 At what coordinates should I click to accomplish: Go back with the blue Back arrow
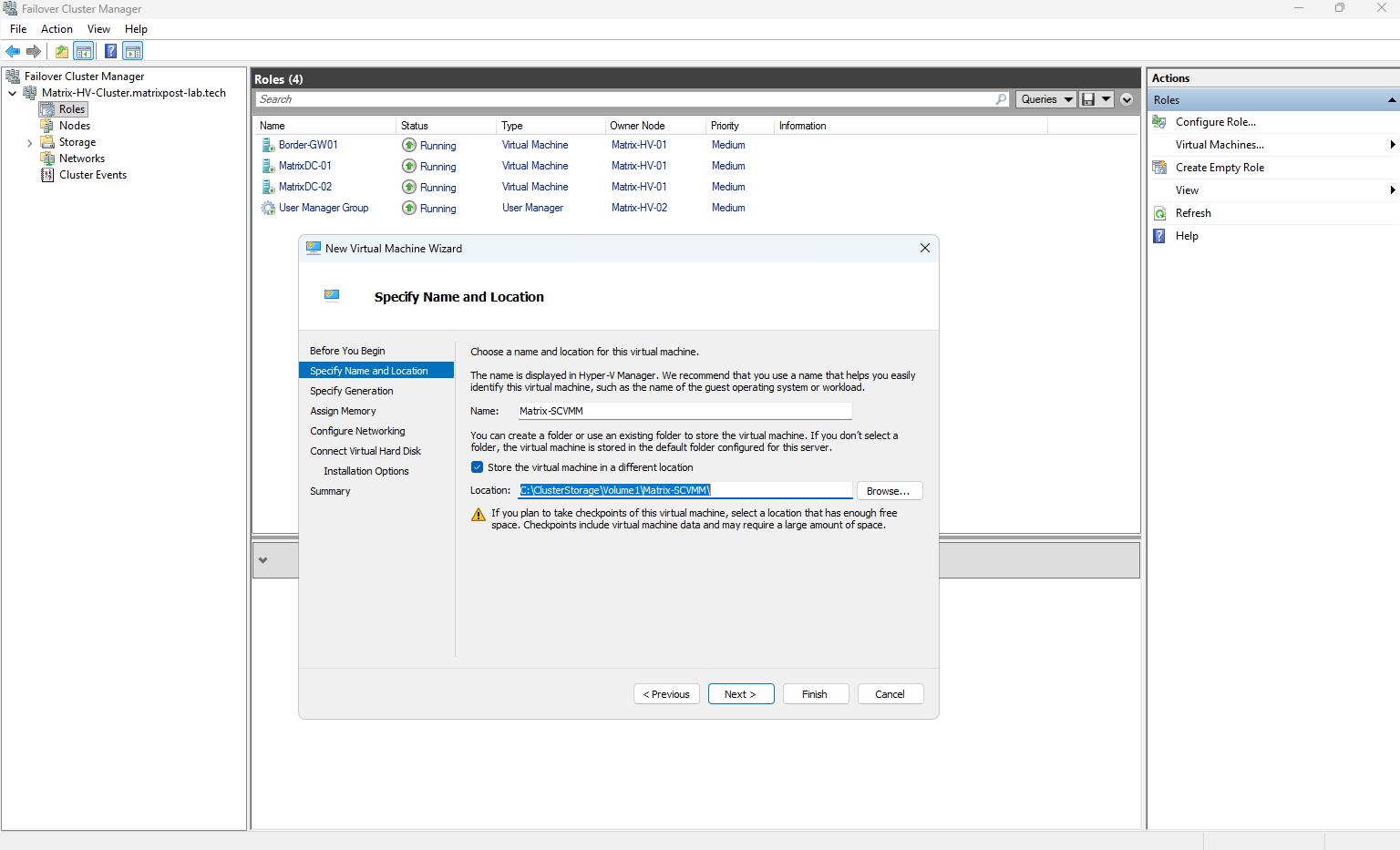tap(13, 51)
